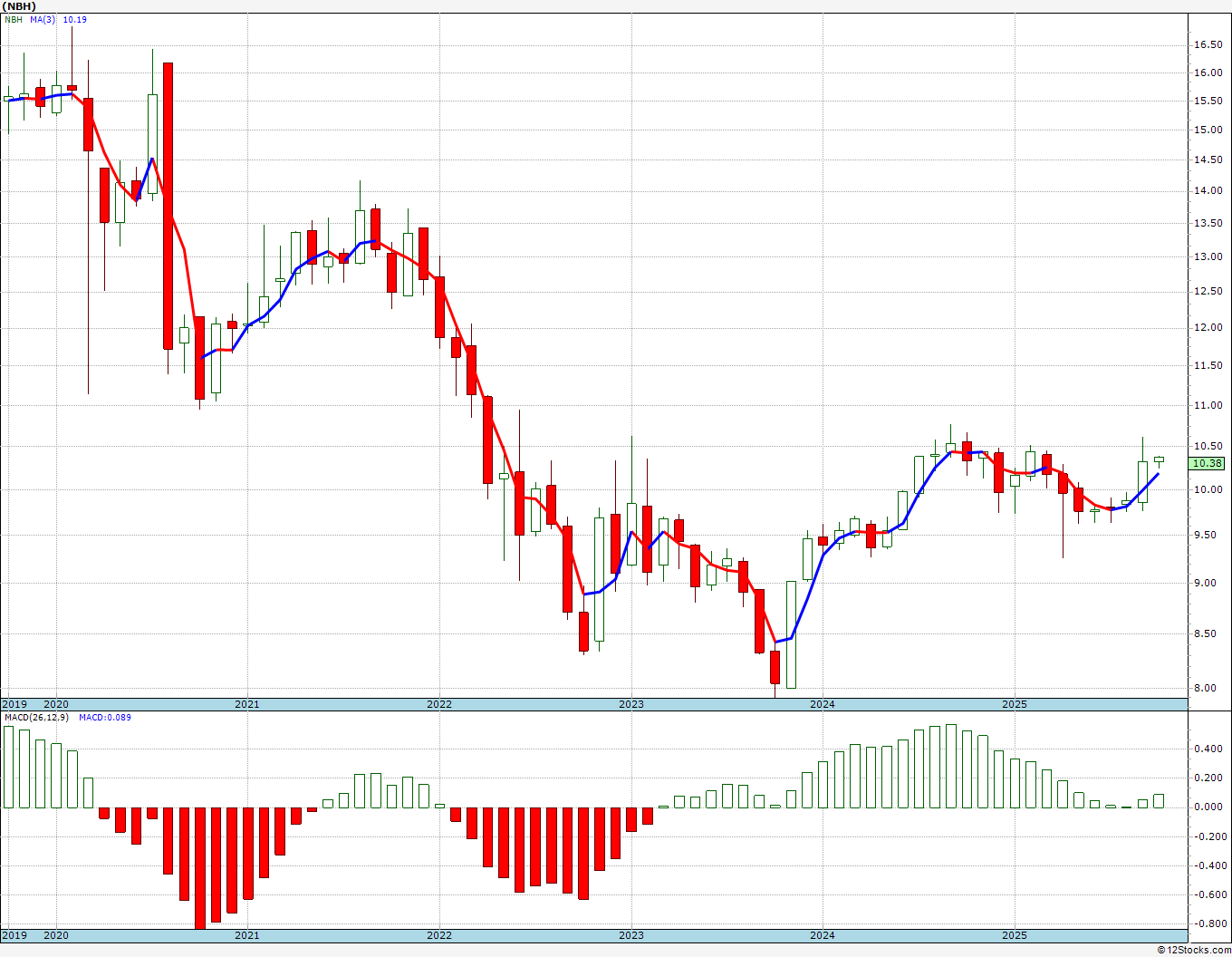Select the 16.50 price axis label
This screenshot has height=957, width=1232.
(x=1207, y=44)
